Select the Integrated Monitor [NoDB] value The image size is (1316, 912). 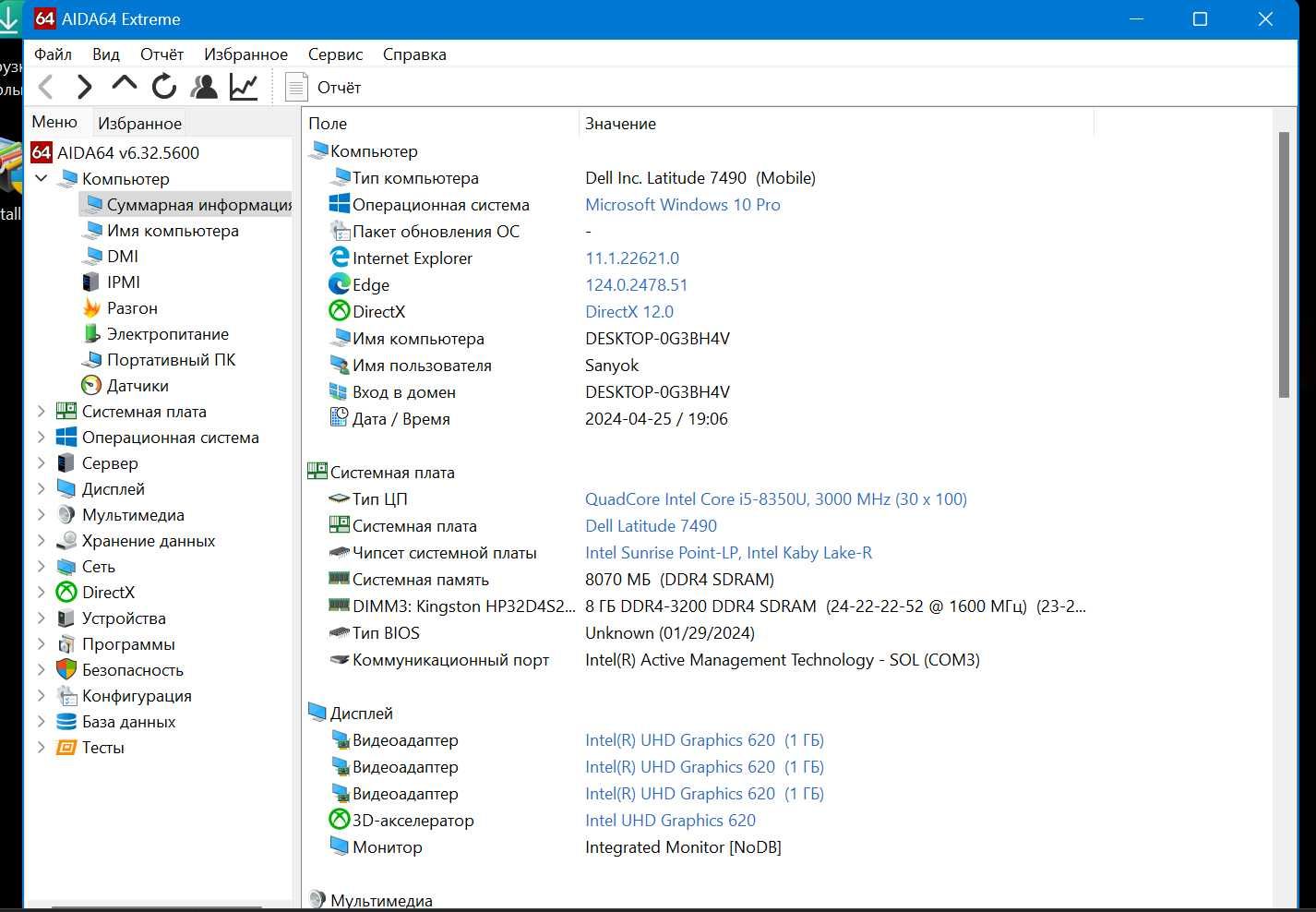pyautogui.click(x=683, y=846)
